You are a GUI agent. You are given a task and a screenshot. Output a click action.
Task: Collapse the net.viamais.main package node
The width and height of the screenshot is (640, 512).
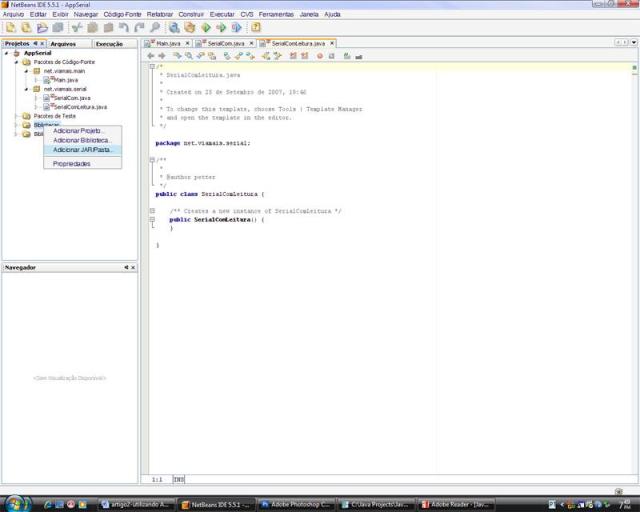pyautogui.click(x=27, y=71)
